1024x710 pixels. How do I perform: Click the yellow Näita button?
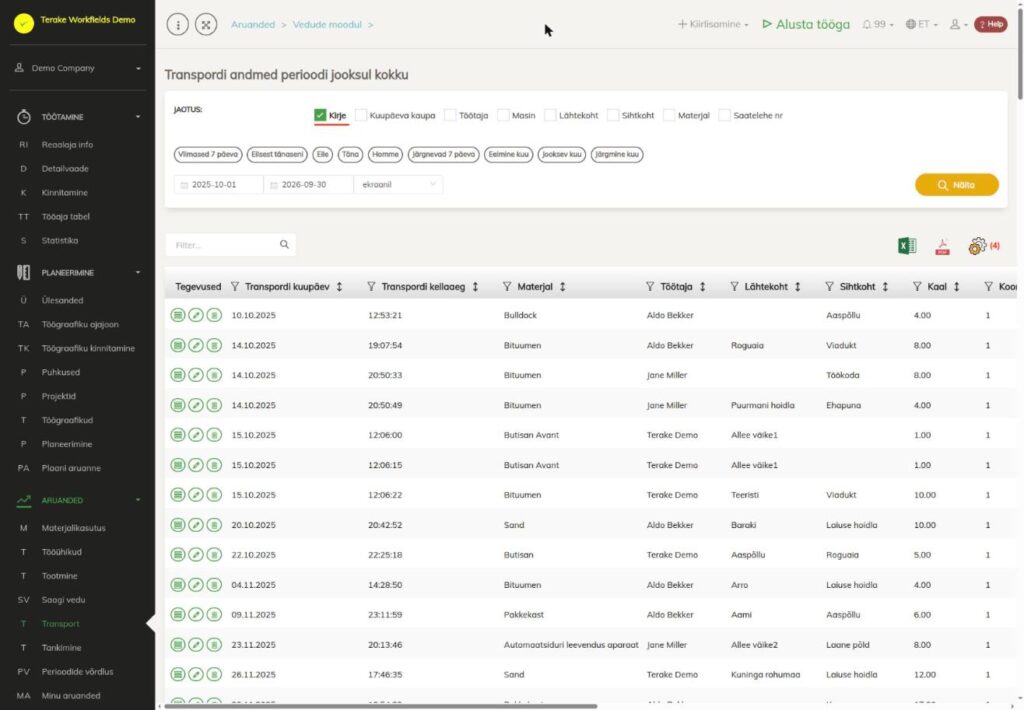coord(957,185)
